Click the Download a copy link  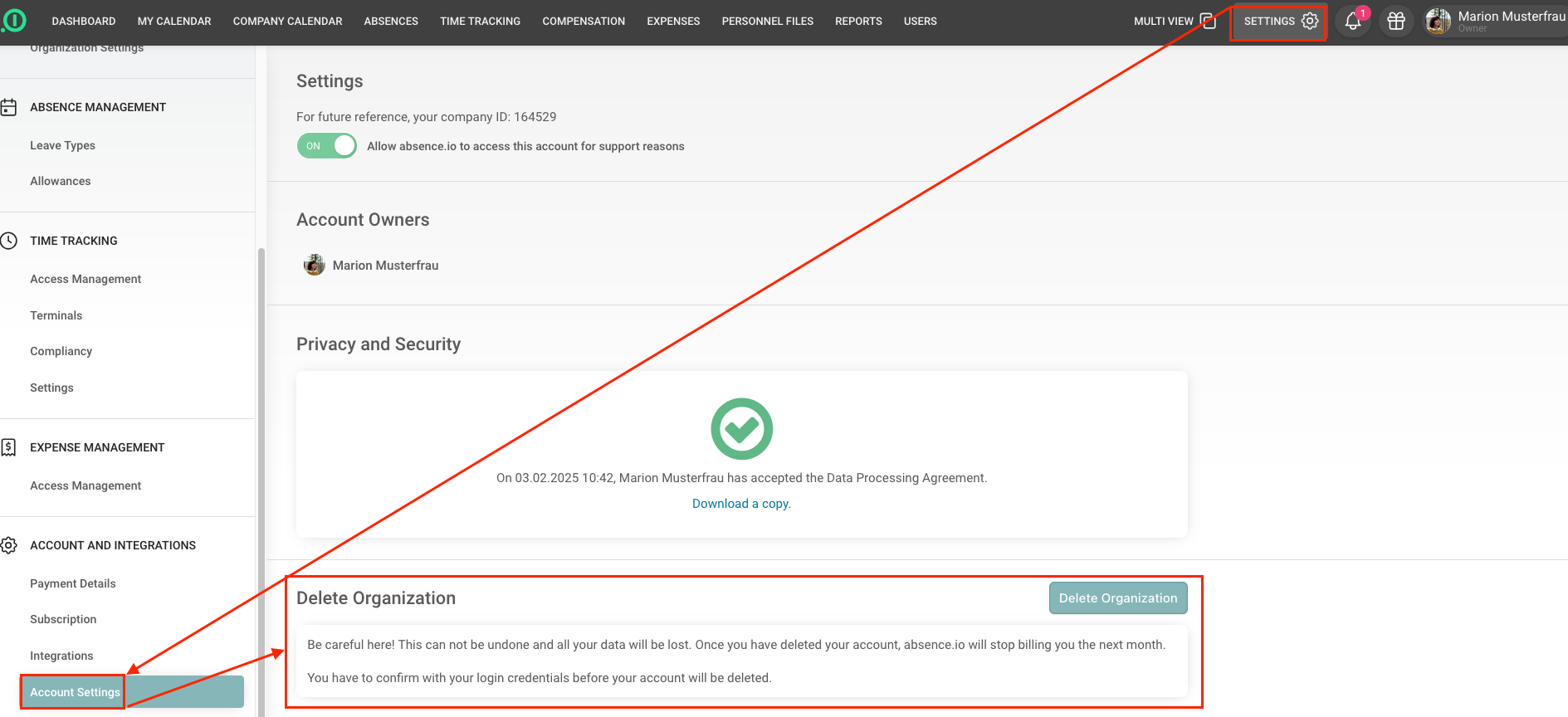[741, 504]
